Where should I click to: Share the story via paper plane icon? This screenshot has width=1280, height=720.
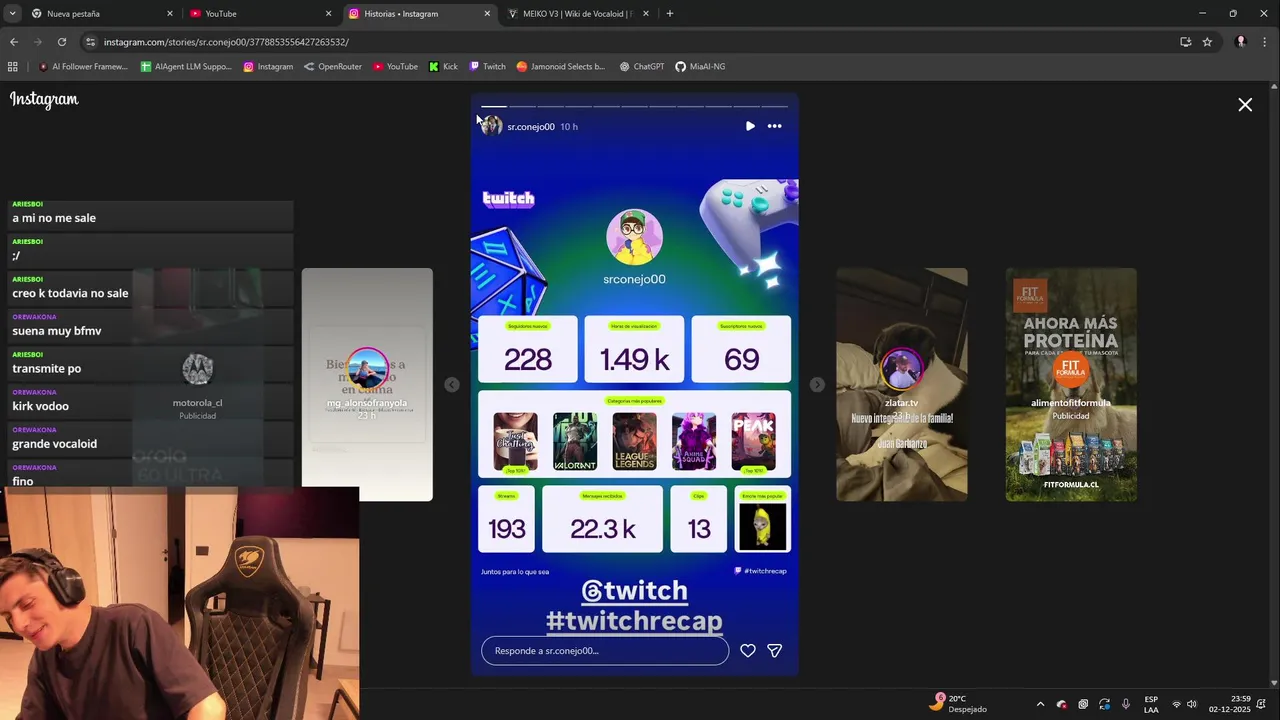pyautogui.click(x=774, y=650)
